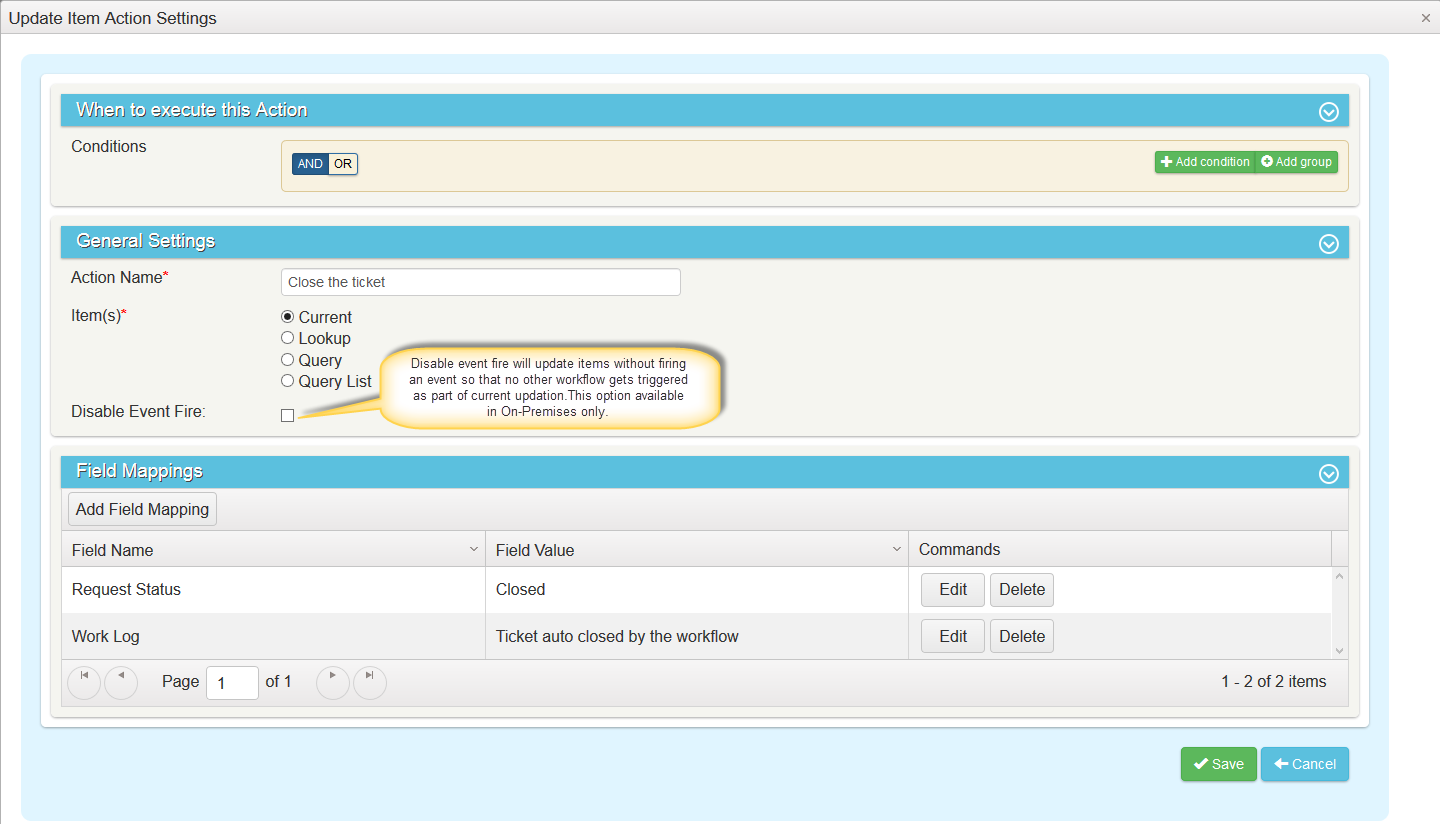Go to previous page of grid
This screenshot has width=1440, height=824.
click(x=121, y=682)
